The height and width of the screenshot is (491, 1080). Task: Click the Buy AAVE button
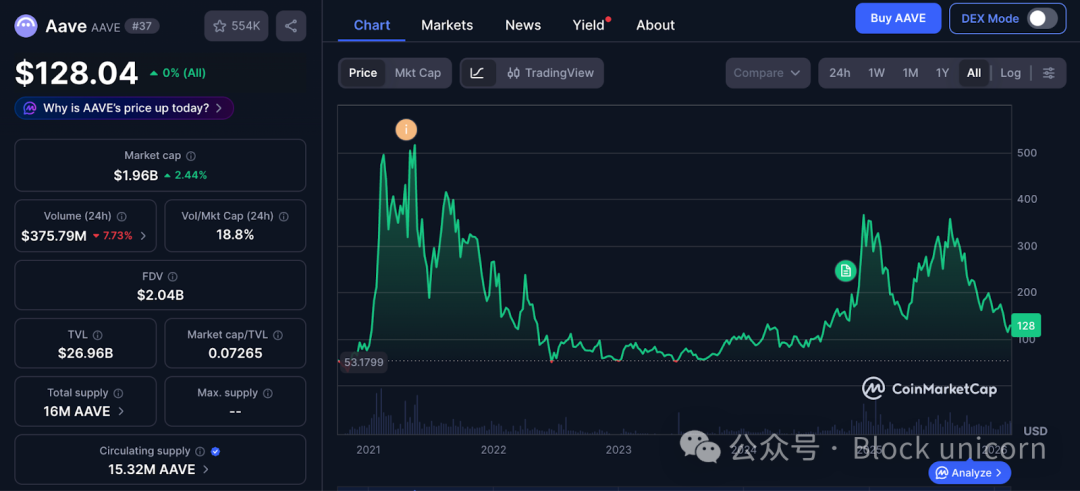pyautogui.click(x=898, y=18)
